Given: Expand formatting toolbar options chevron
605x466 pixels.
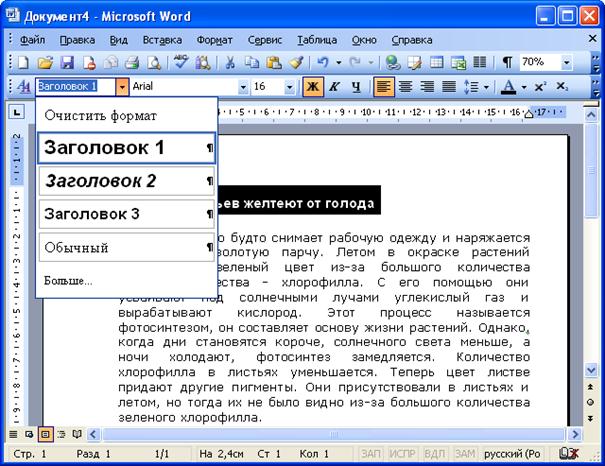Looking at the screenshot, I should [x=596, y=87].
